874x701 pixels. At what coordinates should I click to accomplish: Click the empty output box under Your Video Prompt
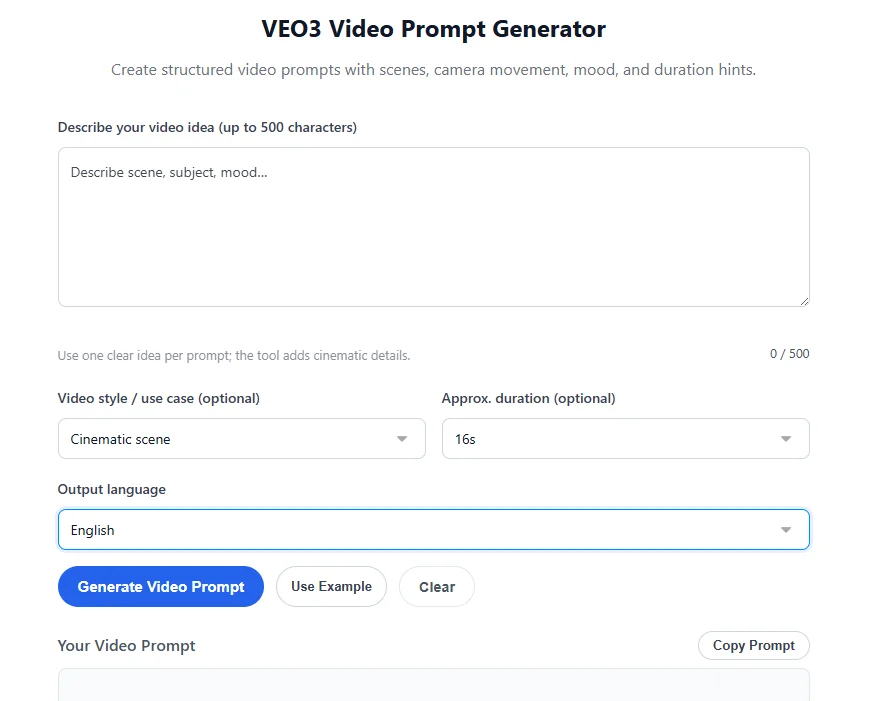[x=433, y=690]
